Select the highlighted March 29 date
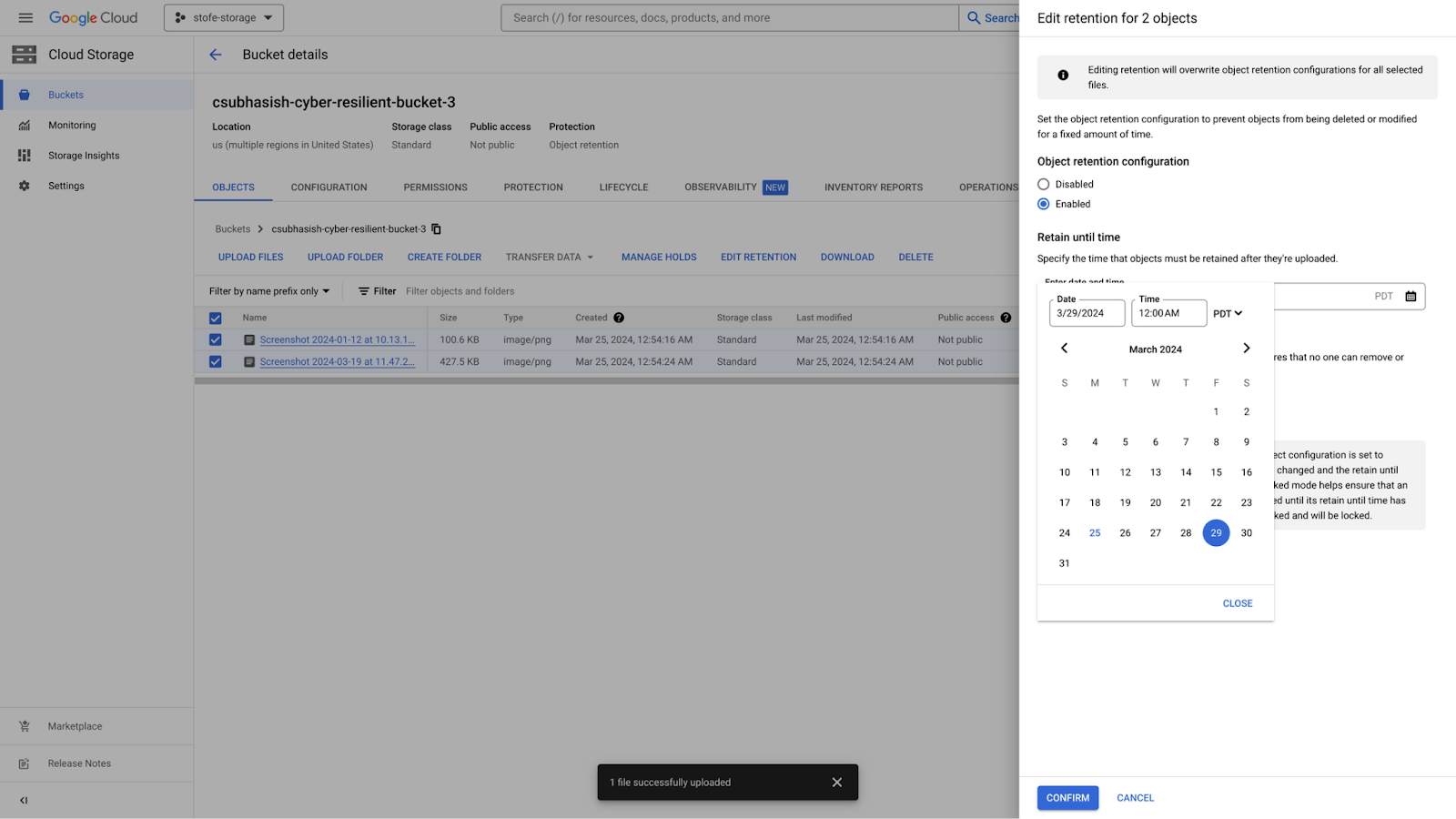 point(1216,533)
